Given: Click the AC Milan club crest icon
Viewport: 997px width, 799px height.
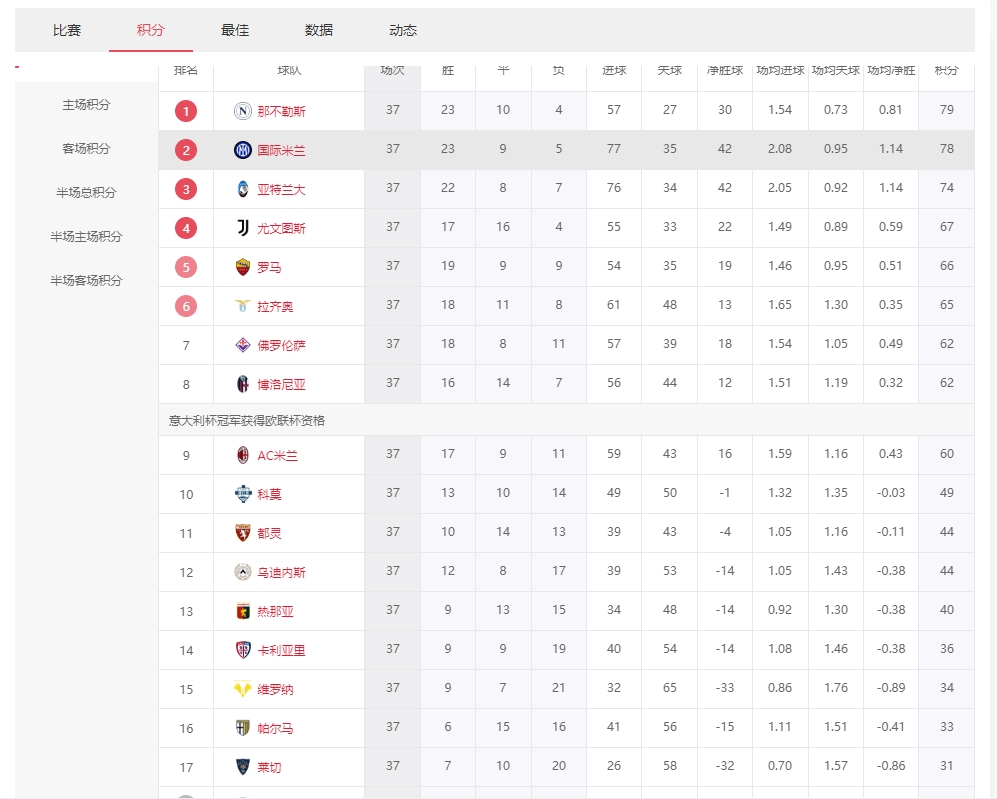Looking at the screenshot, I should (x=242, y=455).
